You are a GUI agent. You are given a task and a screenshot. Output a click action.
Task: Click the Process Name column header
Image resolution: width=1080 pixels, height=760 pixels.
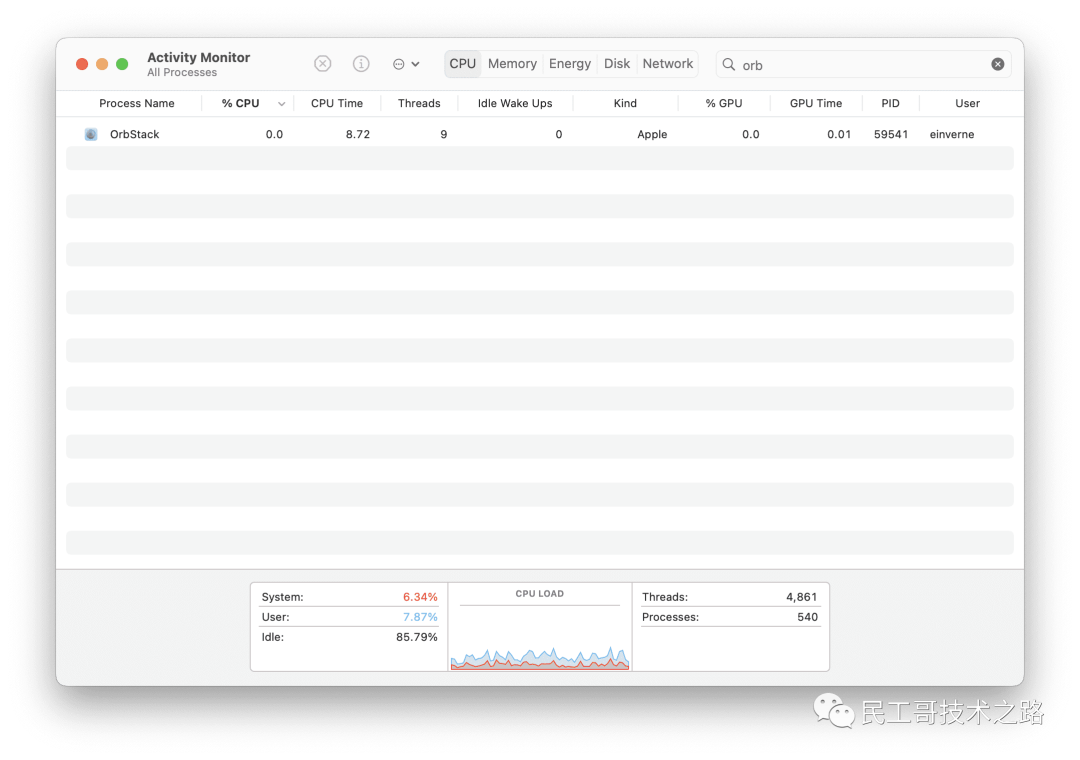(x=136, y=103)
